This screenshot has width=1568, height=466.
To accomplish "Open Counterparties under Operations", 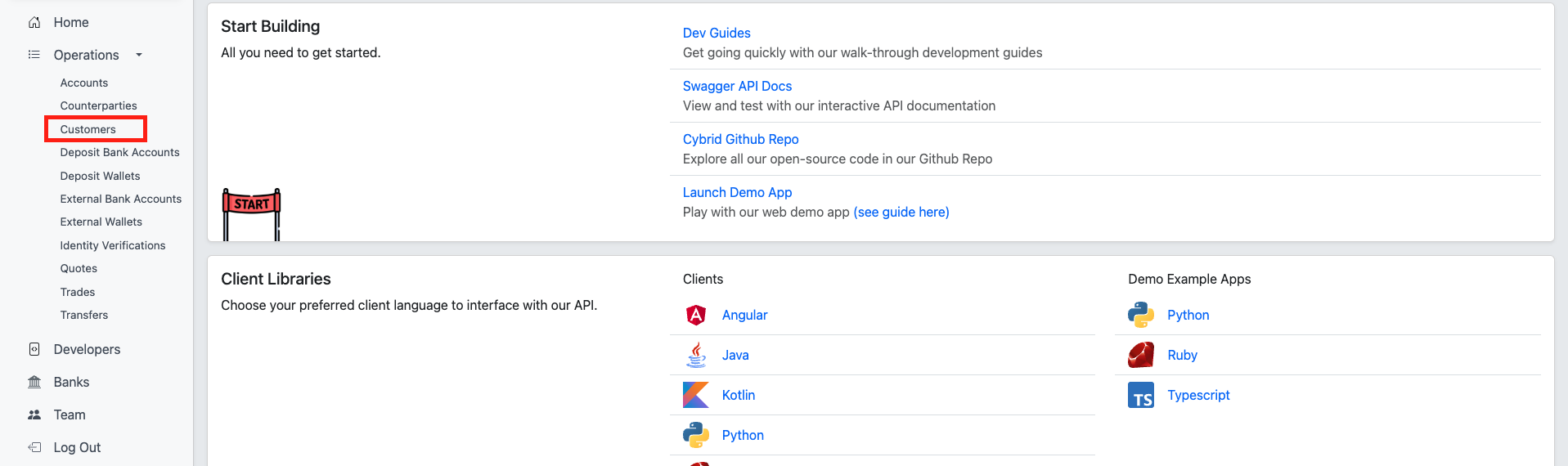I will click(x=99, y=105).
